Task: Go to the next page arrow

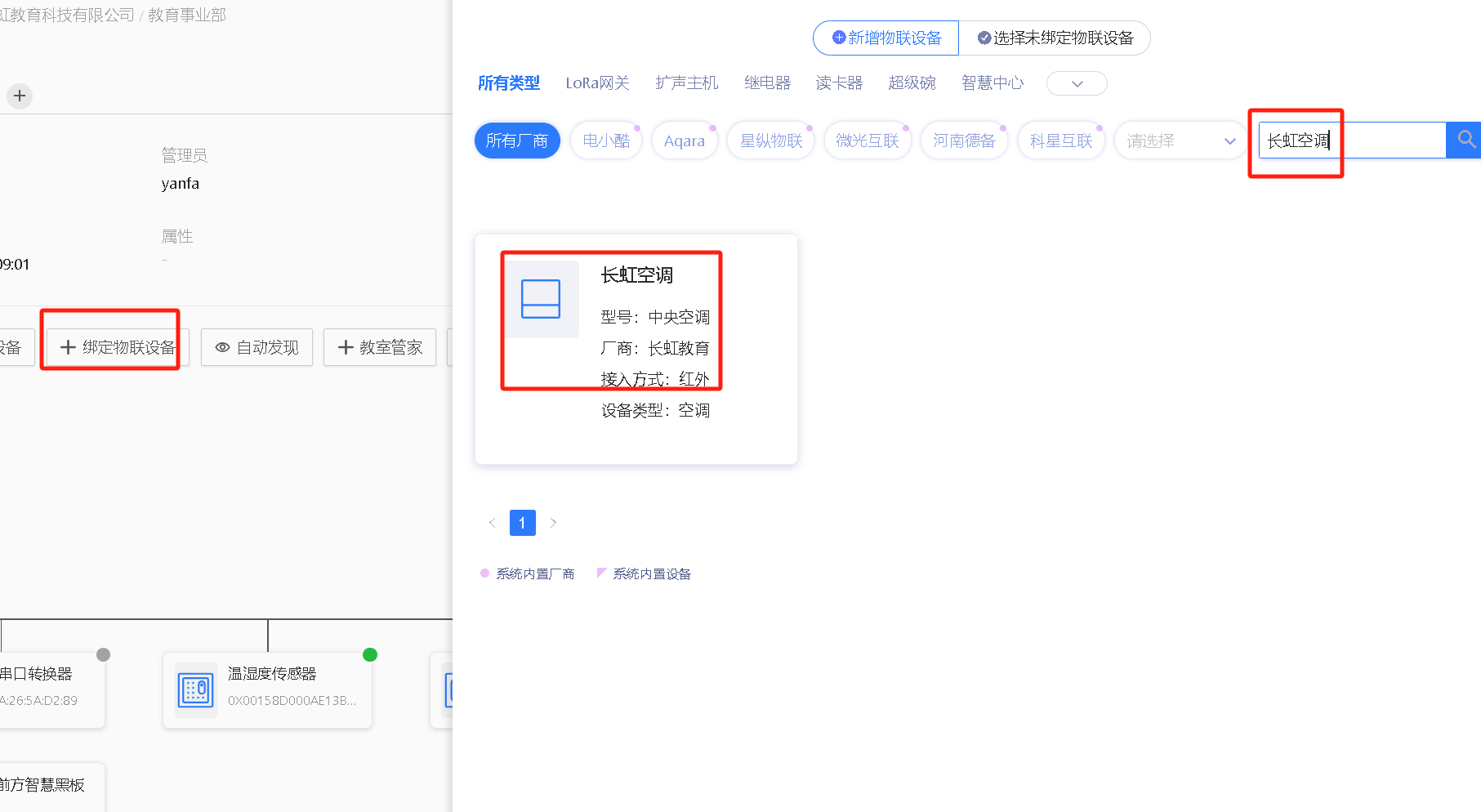Action: coord(553,523)
